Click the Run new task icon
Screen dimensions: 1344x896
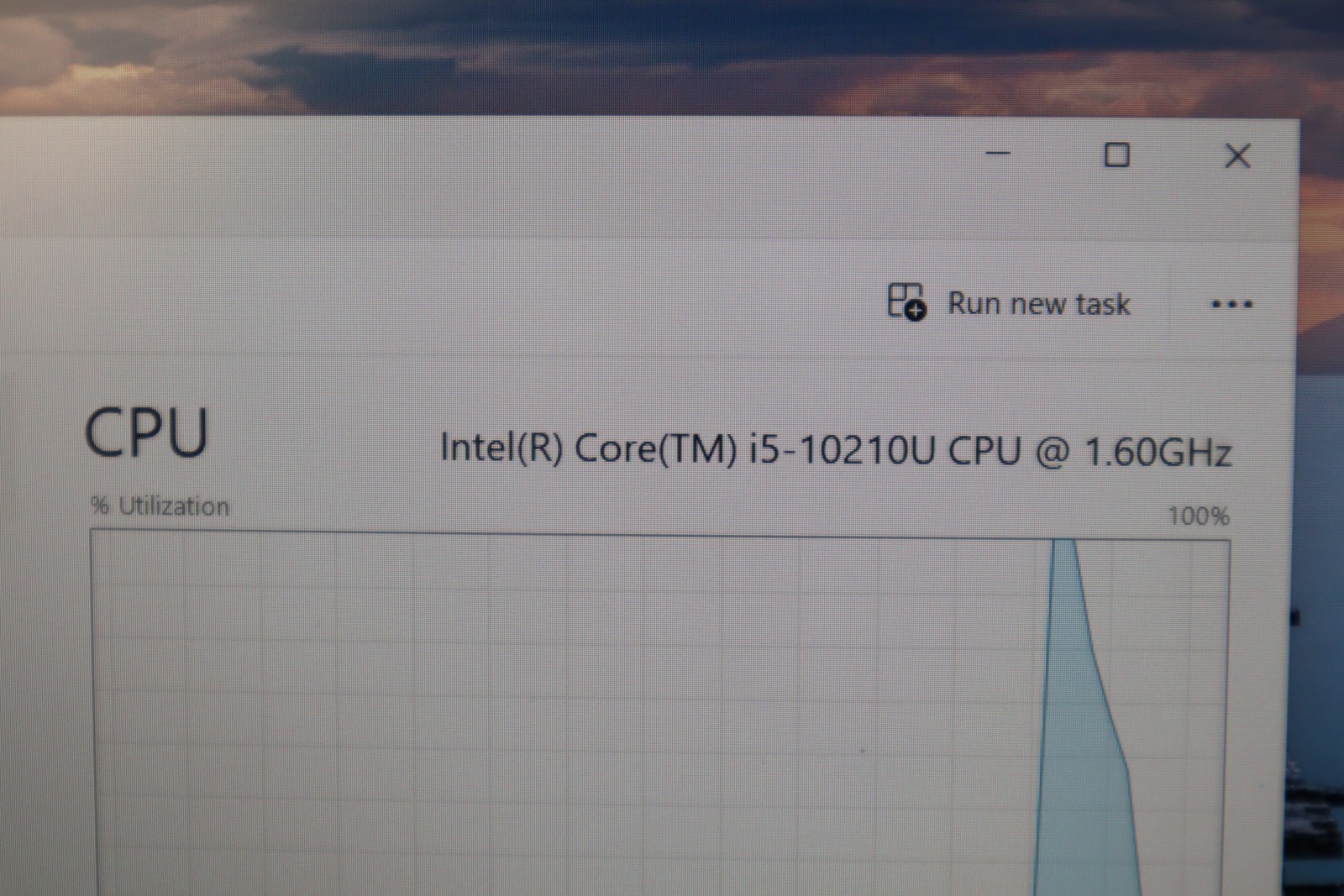906,301
